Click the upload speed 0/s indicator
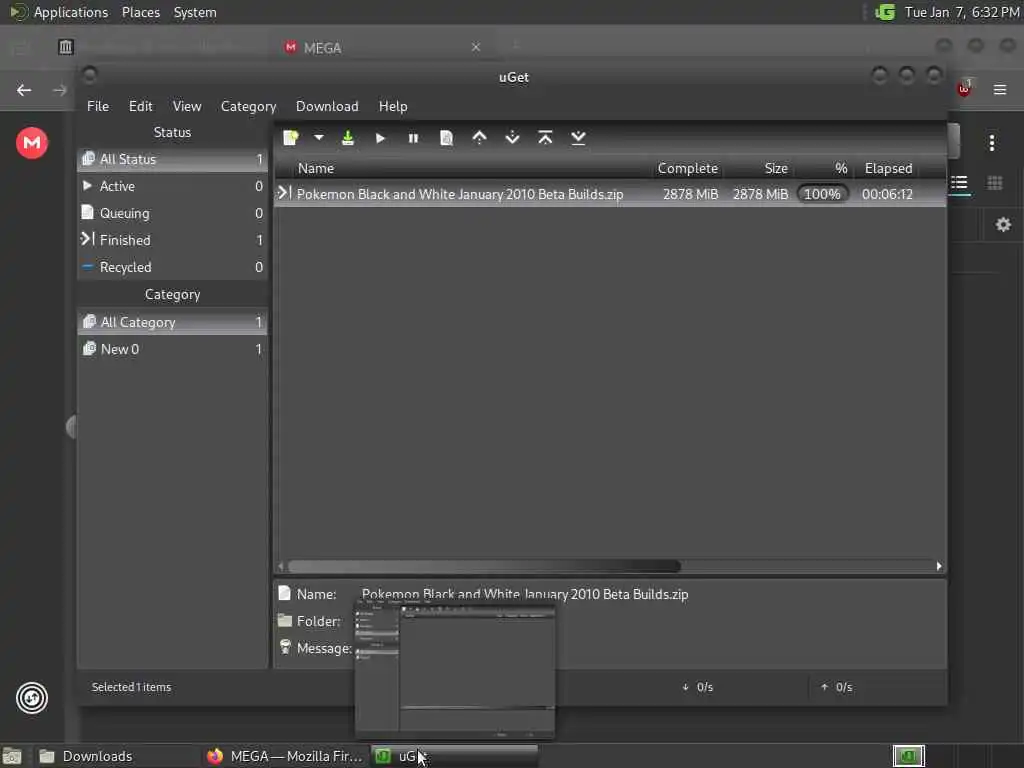This screenshot has height=768, width=1024. [x=837, y=687]
